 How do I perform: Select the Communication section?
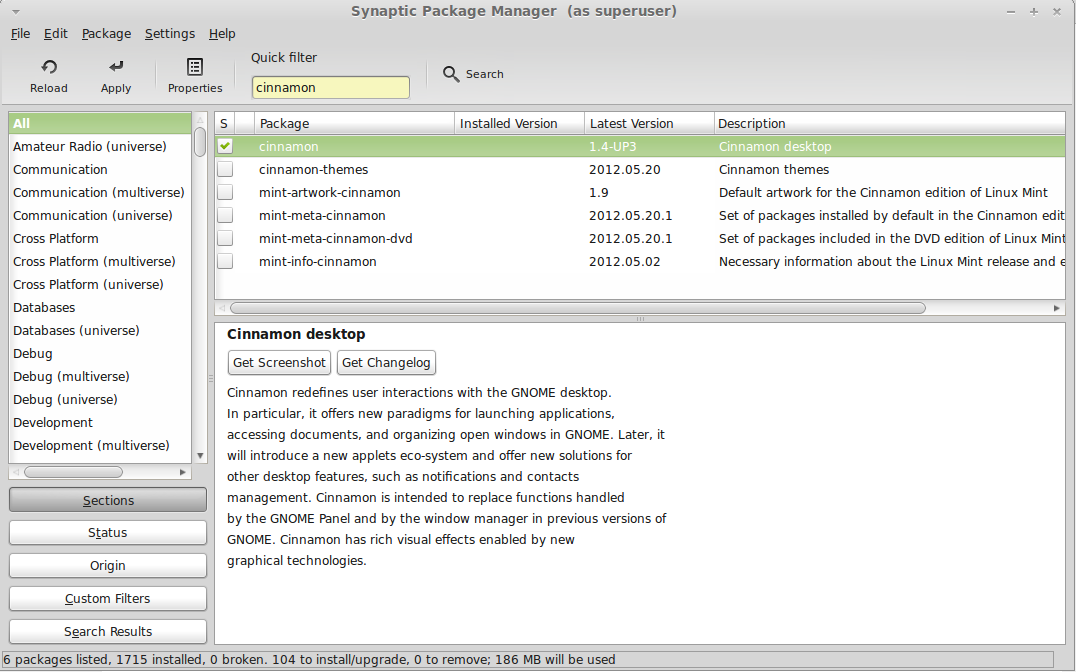[x=100, y=170]
